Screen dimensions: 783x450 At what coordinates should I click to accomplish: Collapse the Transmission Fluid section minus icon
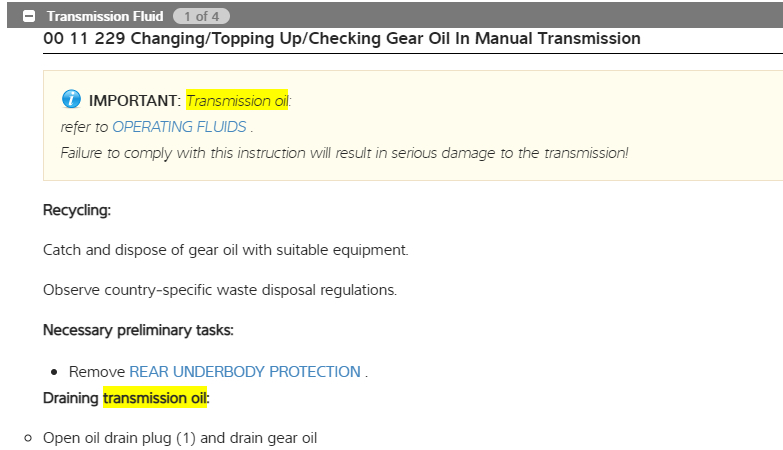point(29,16)
